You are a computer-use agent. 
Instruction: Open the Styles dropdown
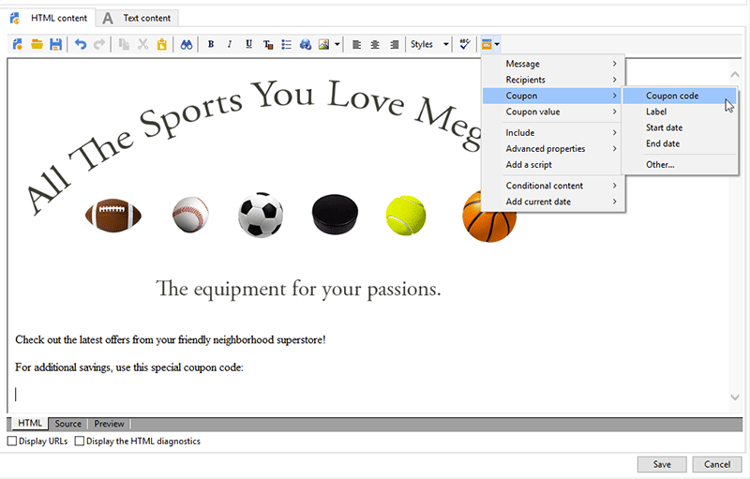click(x=429, y=44)
